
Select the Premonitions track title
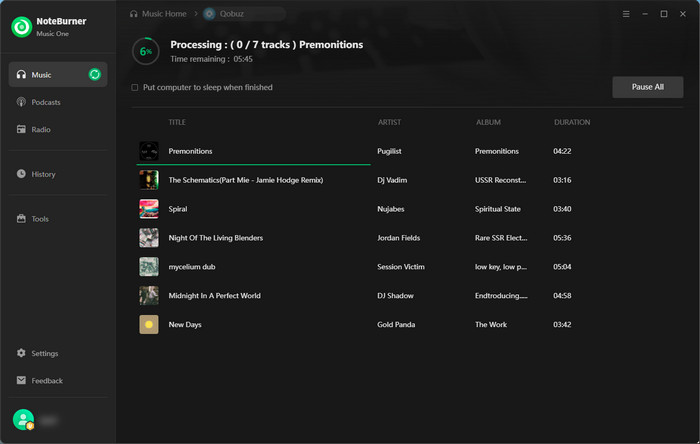[190, 151]
